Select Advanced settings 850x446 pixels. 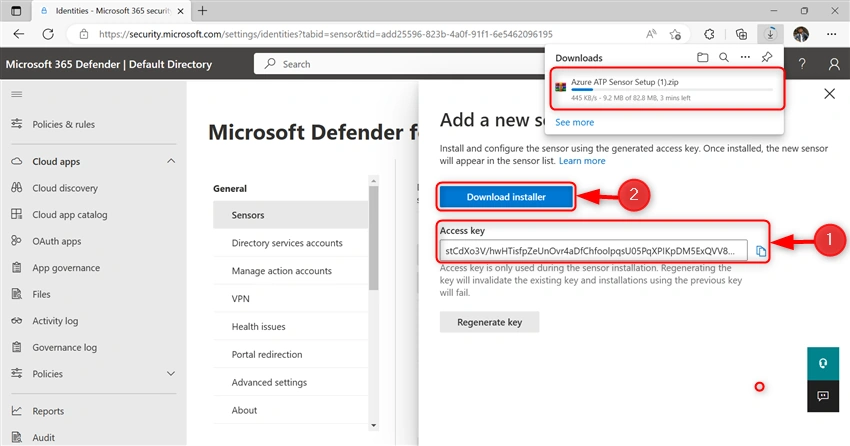pyautogui.click(x=290, y=383)
